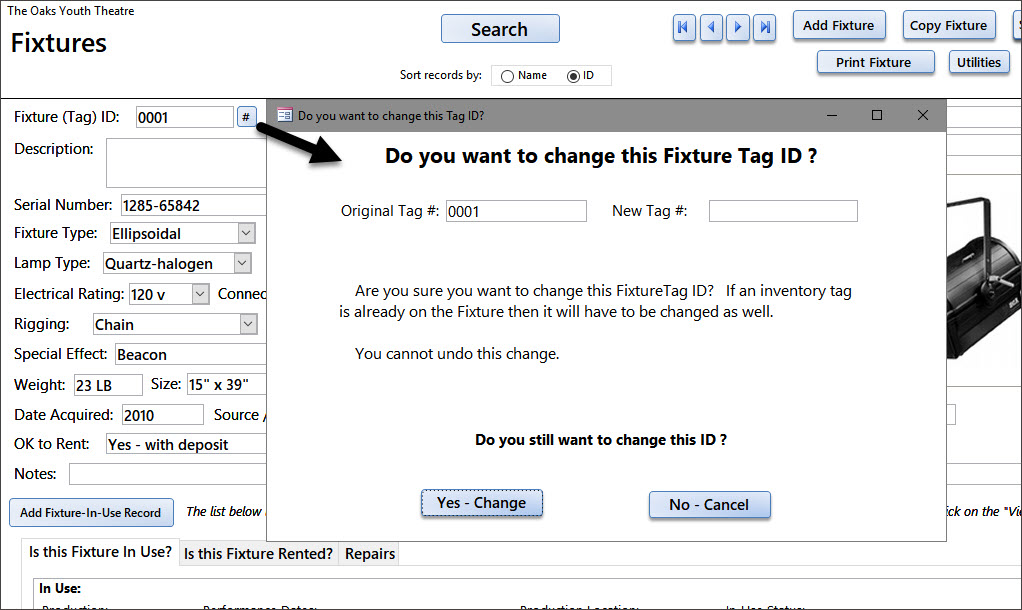The image size is (1022, 610).
Task: Confirm with Yes - Change button
Action: 482,503
